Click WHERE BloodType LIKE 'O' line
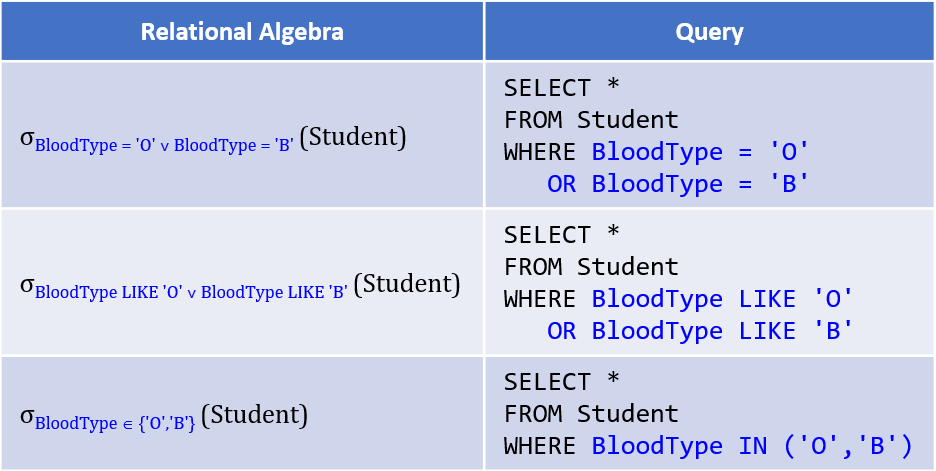The image size is (936, 471). pyautogui.click(x=678, y=298)
